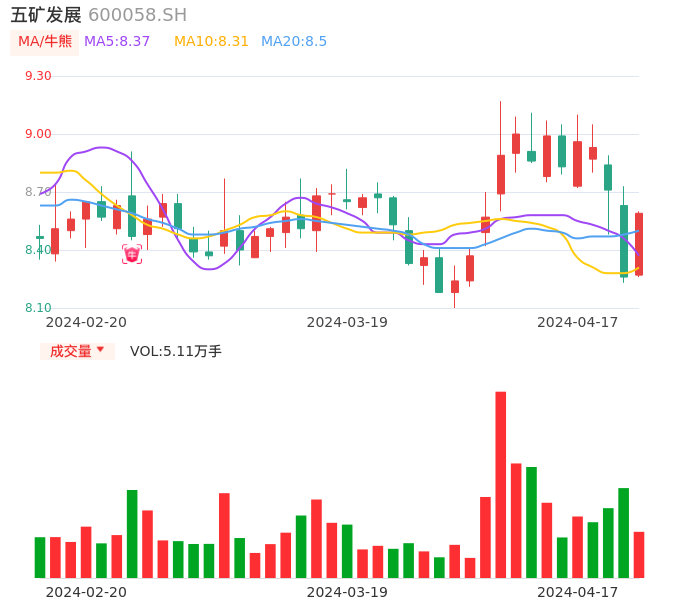This screenshot has width=686, height=606.
Task: Click the ticker code 600058.SH
Action: point(137,15)
